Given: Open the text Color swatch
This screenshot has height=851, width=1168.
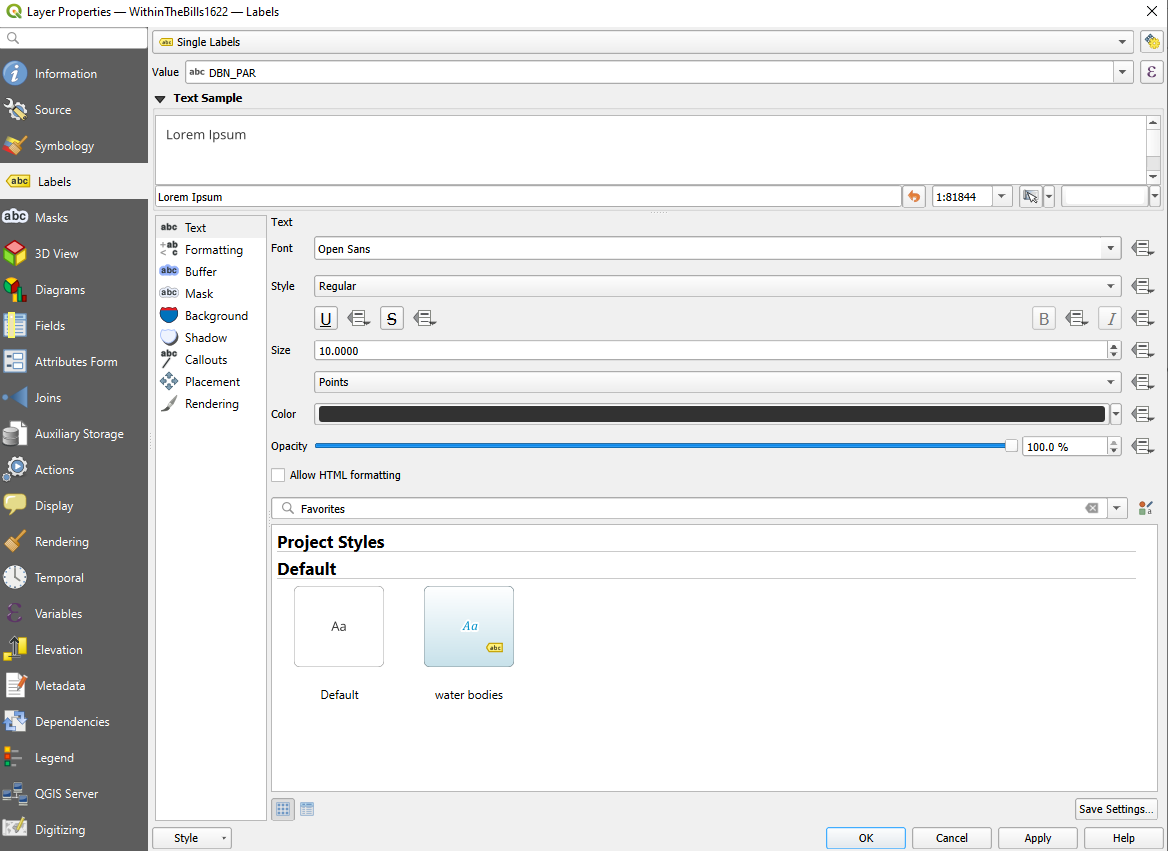Looking at the screenshot, I should 712,413.
